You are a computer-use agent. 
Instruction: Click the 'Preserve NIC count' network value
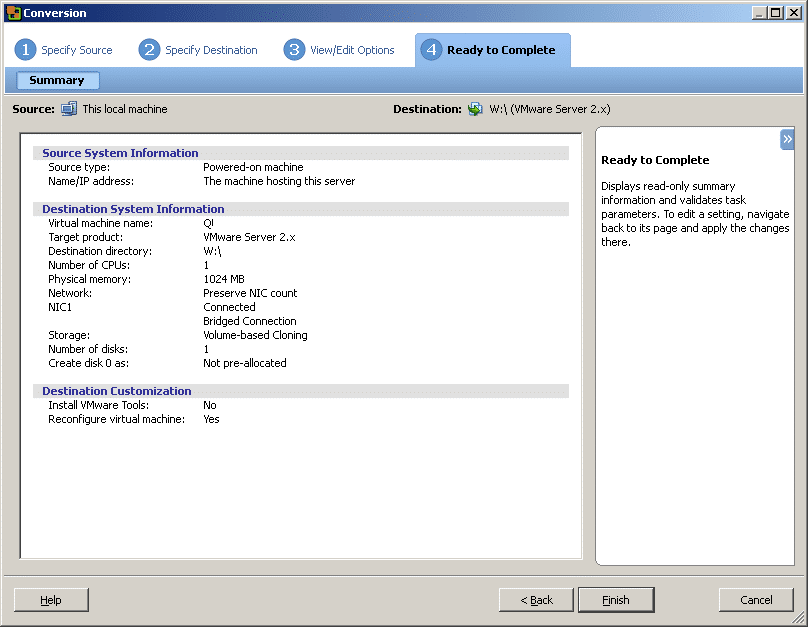coord(250,293)
